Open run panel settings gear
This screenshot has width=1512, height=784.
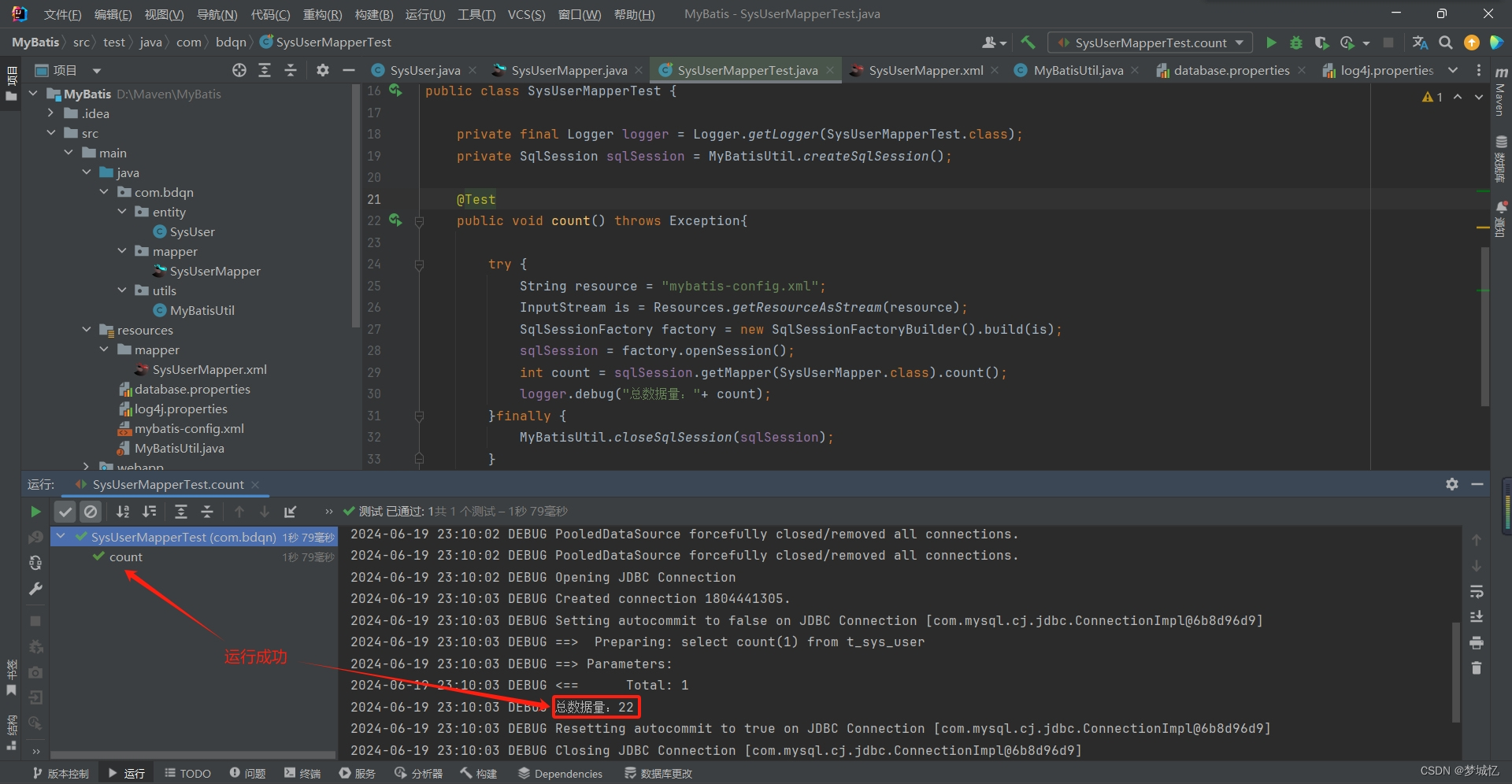pyautogui.click(x=1452, y=484)
